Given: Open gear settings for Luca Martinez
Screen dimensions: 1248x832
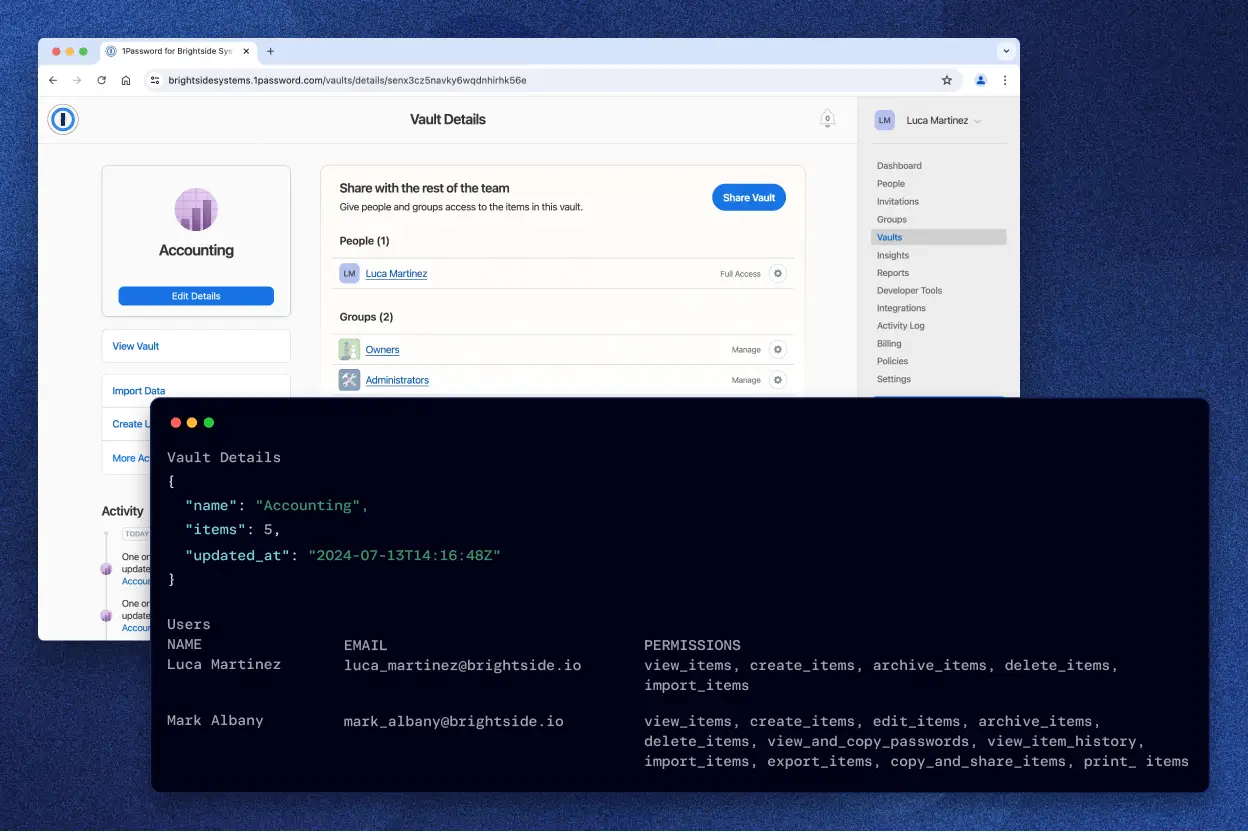Looking at the screenshot, I should point(778,273).
